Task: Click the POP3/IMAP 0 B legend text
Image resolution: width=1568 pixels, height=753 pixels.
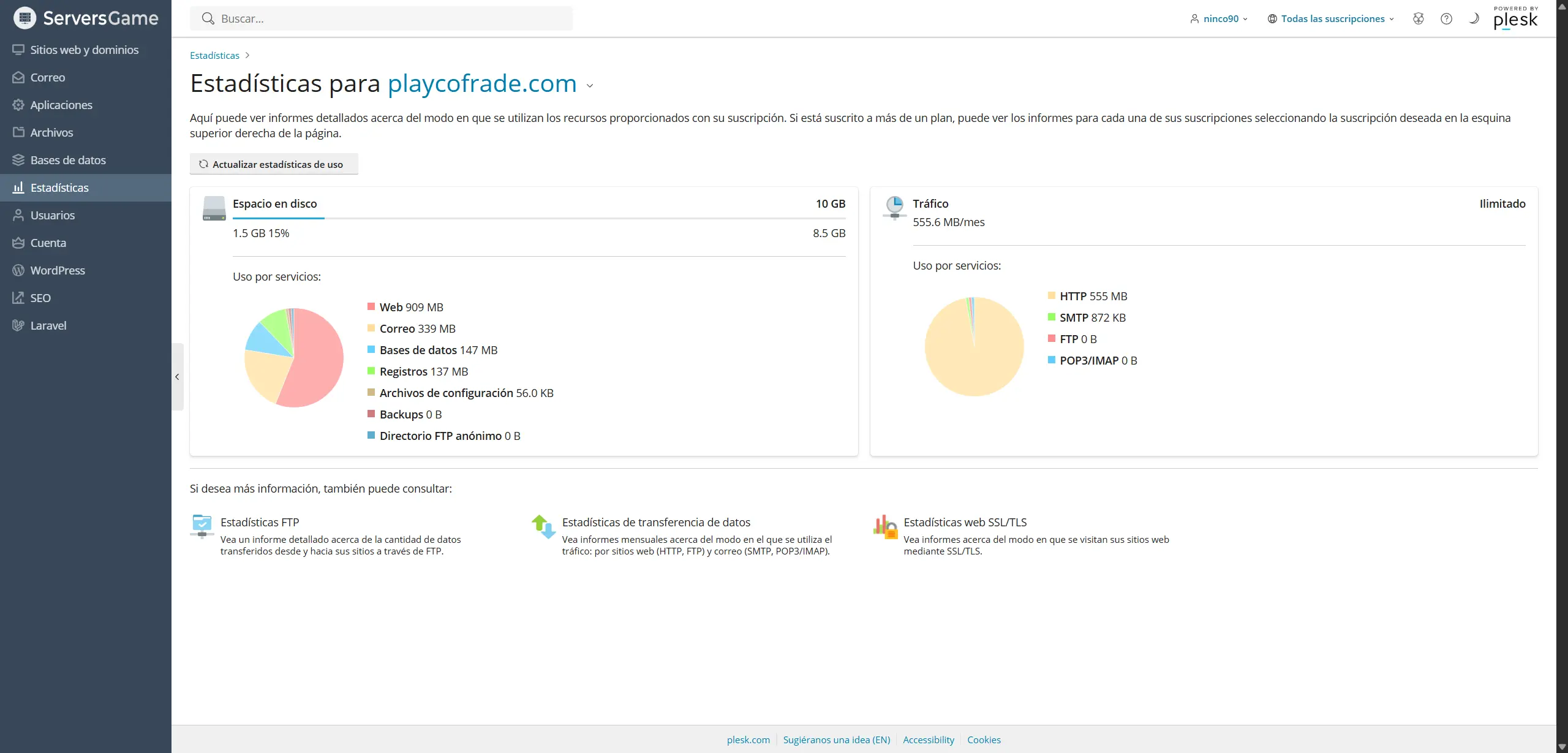Action: tap(1099, 360)
